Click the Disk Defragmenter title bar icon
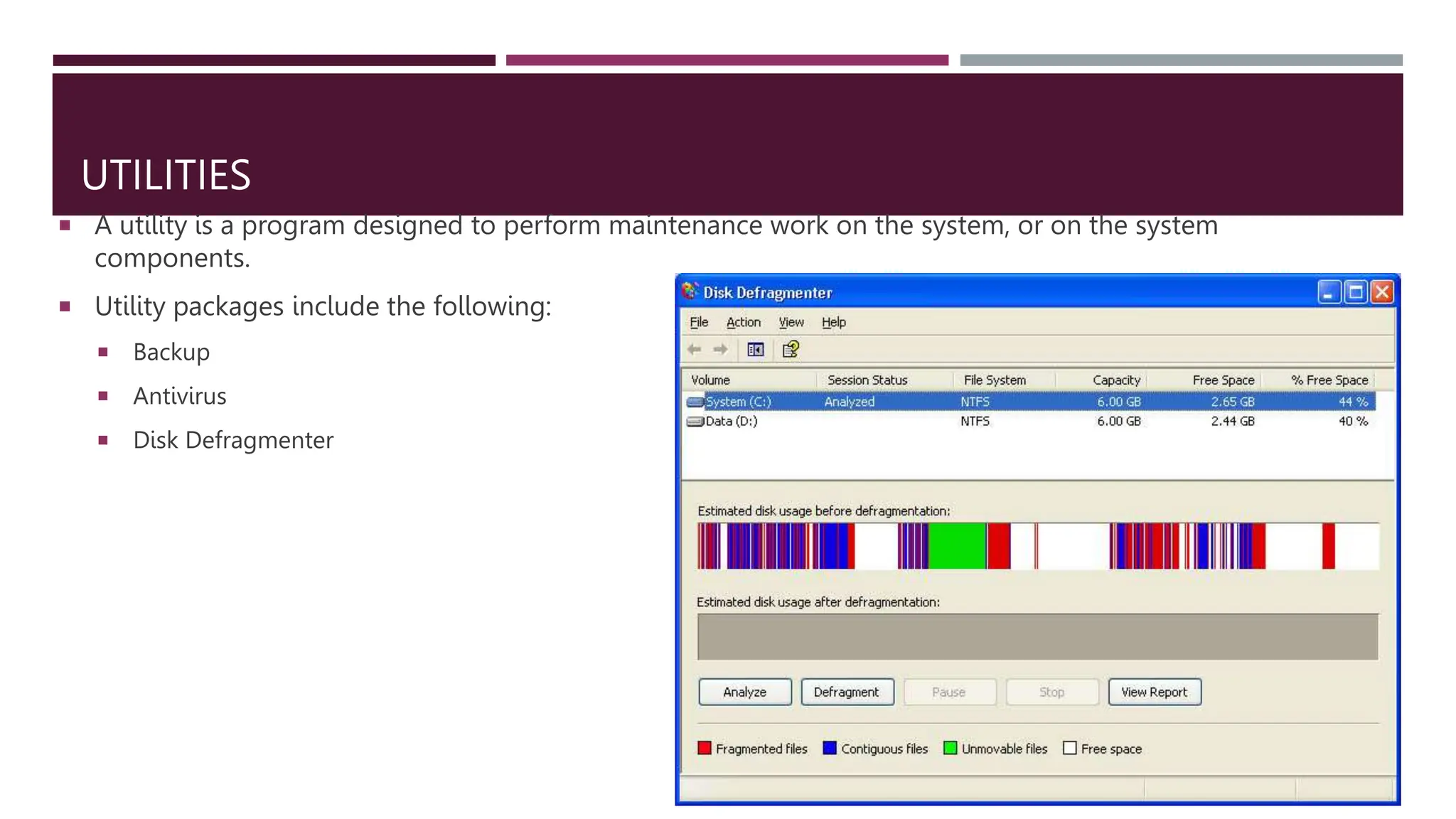The width and height of the screenshot is (1456, 819). coord(690,291)
